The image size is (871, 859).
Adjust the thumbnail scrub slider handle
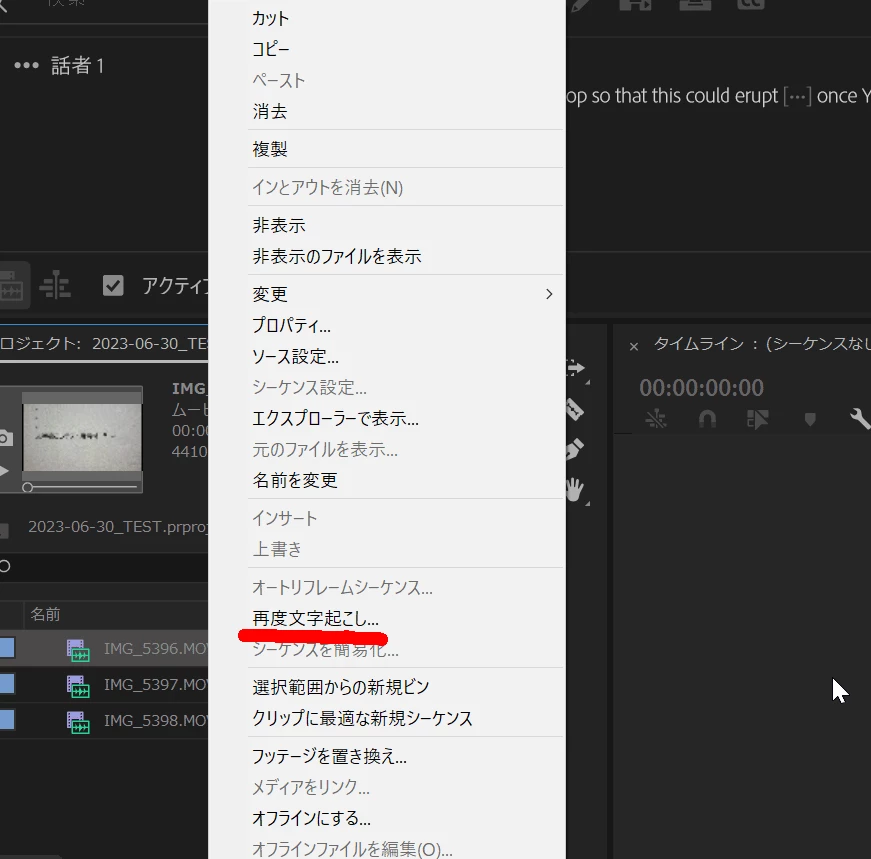click(27, 488)
